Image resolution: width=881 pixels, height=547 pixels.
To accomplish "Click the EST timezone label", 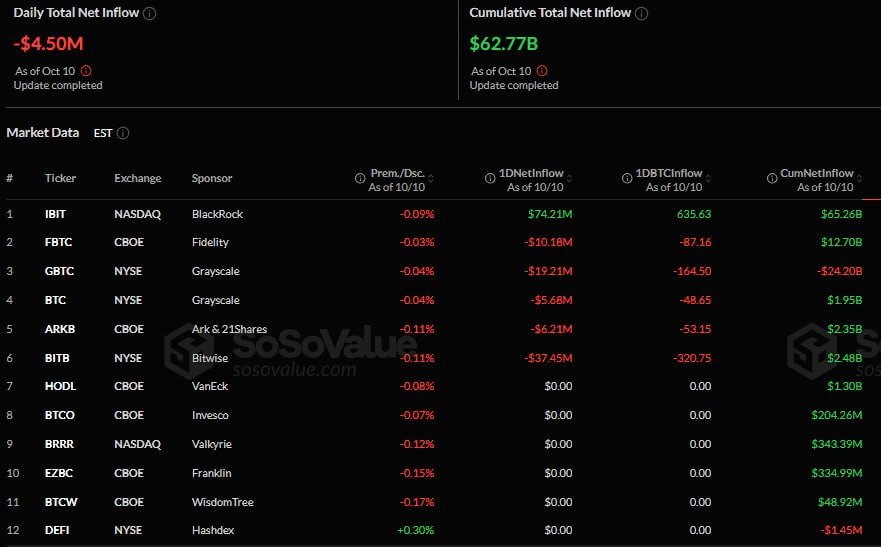I will pos(103,133).
